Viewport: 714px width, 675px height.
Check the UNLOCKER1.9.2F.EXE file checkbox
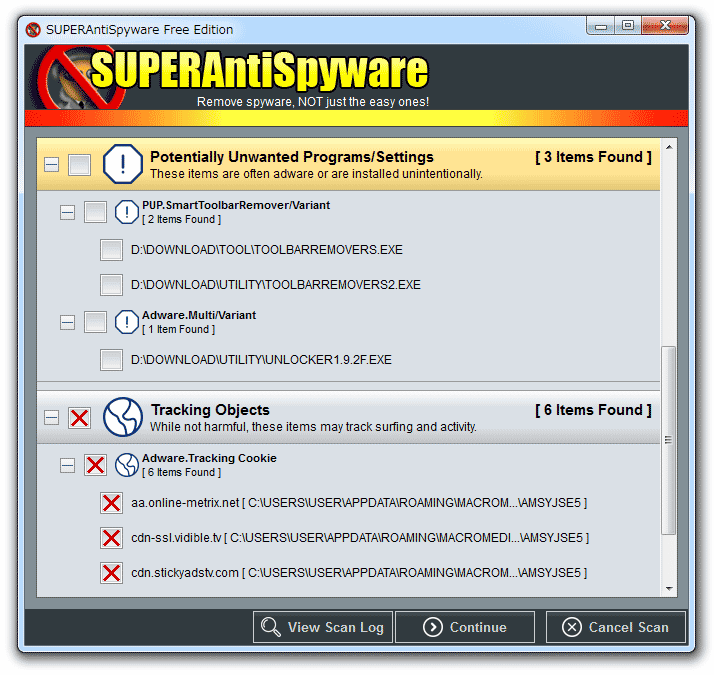tap(112, 360)
